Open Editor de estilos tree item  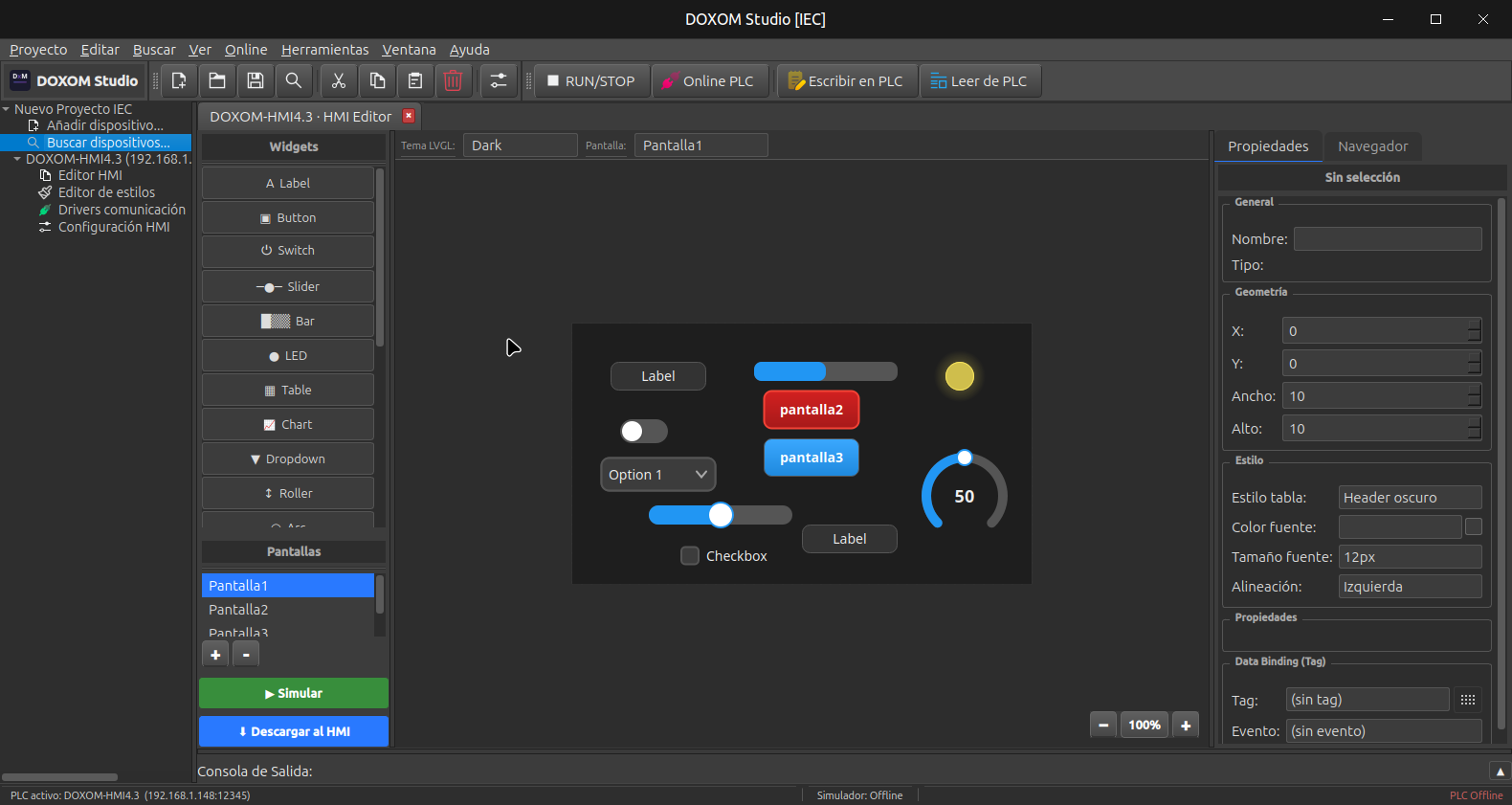pos(106,192)
